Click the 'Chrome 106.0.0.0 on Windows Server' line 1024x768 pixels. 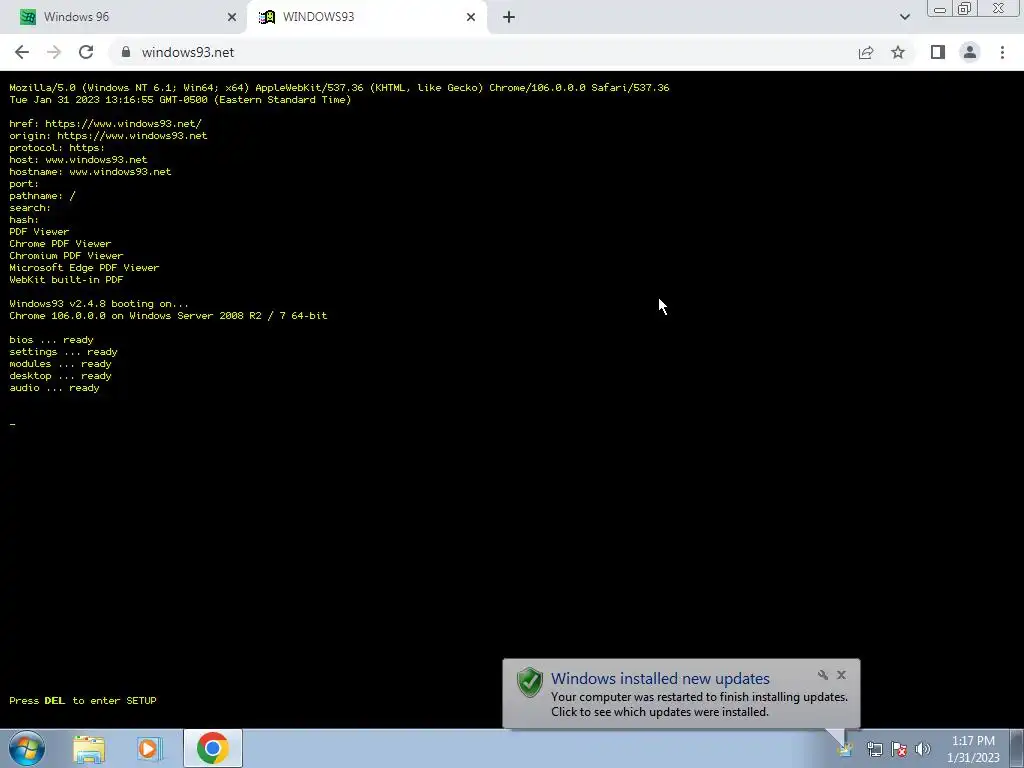(x=168, y=315)
